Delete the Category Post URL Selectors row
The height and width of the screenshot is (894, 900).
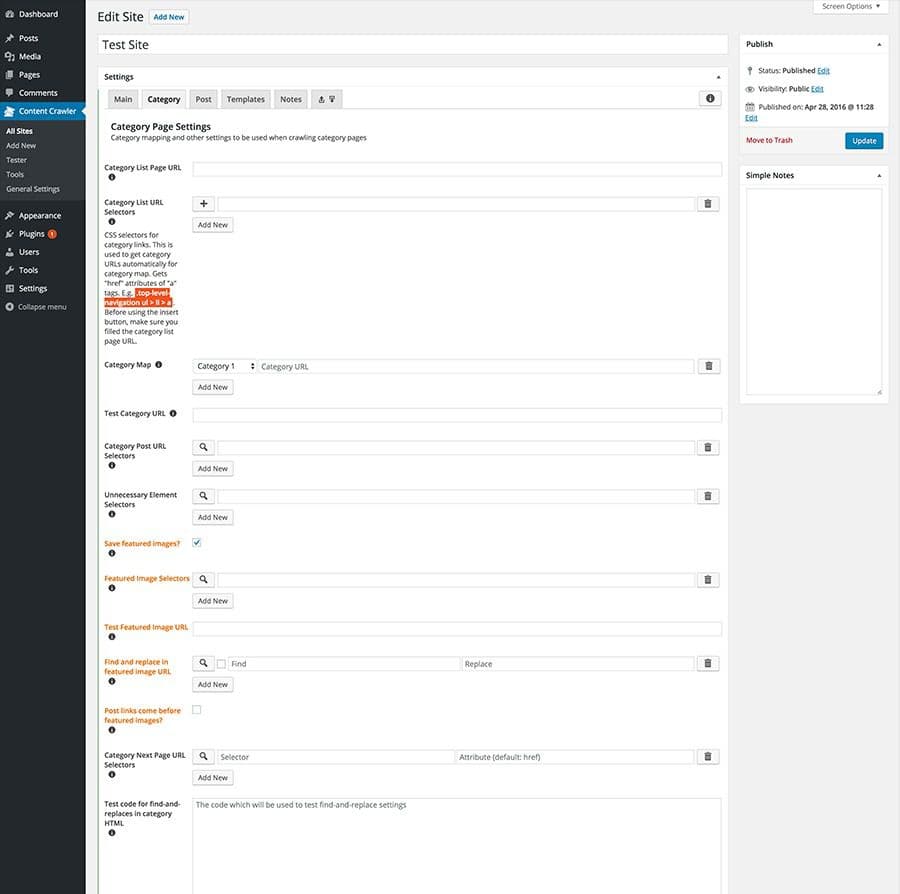[708, 447]
